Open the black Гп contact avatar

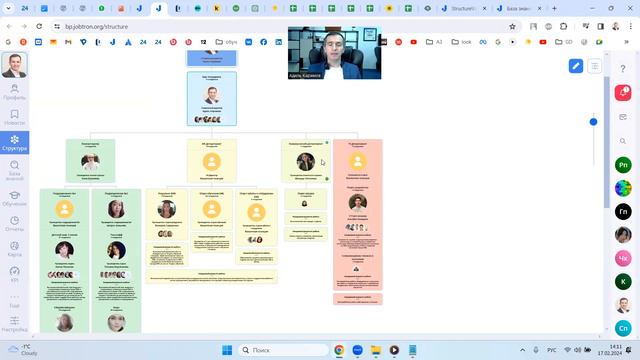pos(623,211)
